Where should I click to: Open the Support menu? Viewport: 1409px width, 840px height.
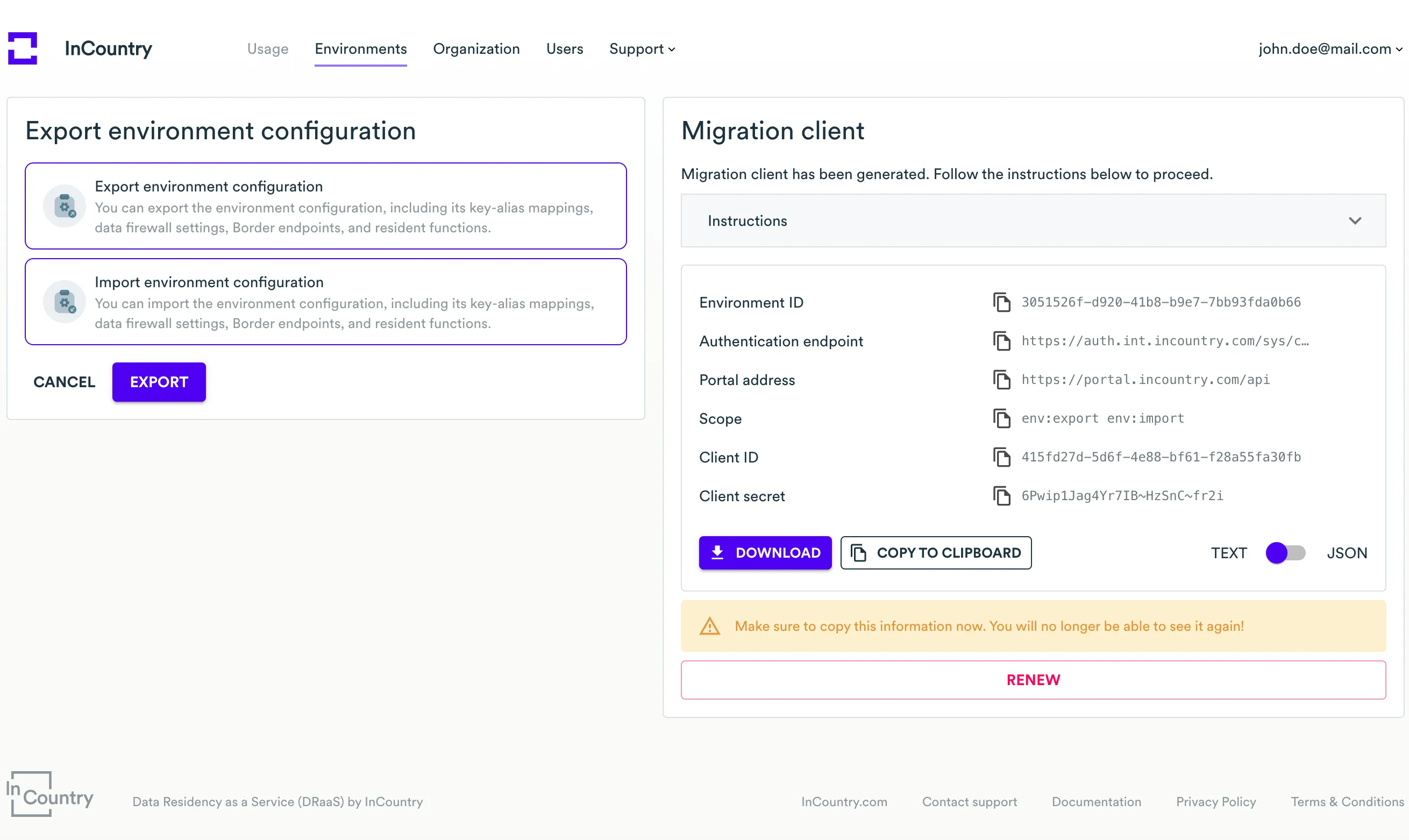[642, 49]
